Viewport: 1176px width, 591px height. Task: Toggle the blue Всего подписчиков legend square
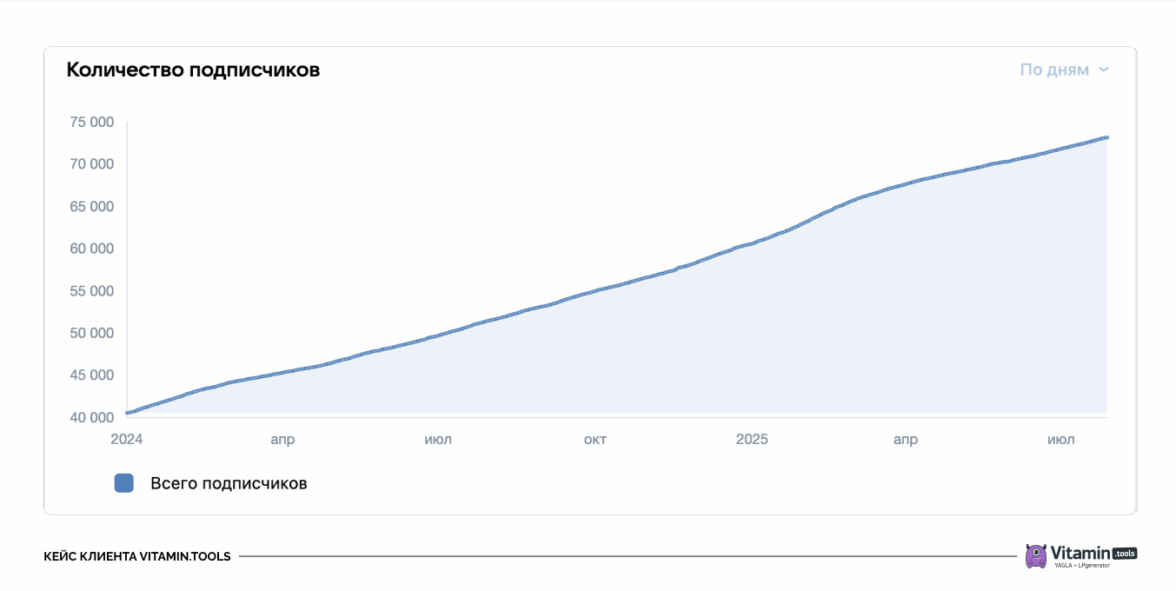coord(124,483)
